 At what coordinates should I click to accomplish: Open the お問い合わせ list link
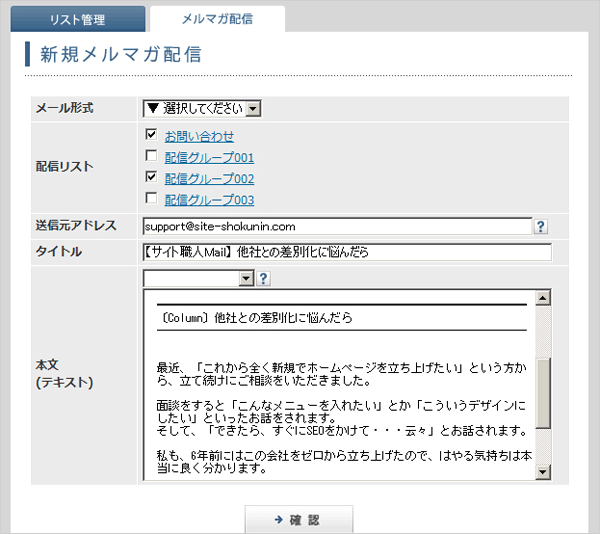(199, 136)
